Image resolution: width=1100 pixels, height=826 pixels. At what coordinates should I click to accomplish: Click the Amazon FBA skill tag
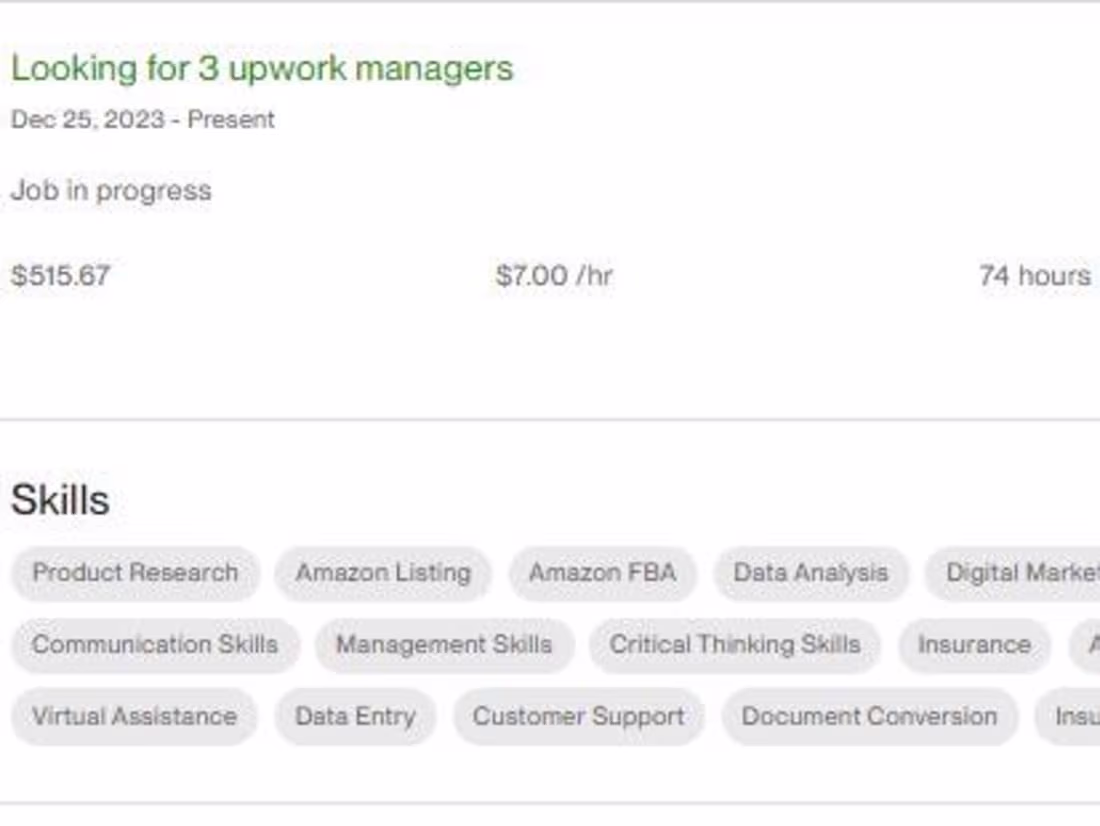pyautogui.click(x=603, y=574)
